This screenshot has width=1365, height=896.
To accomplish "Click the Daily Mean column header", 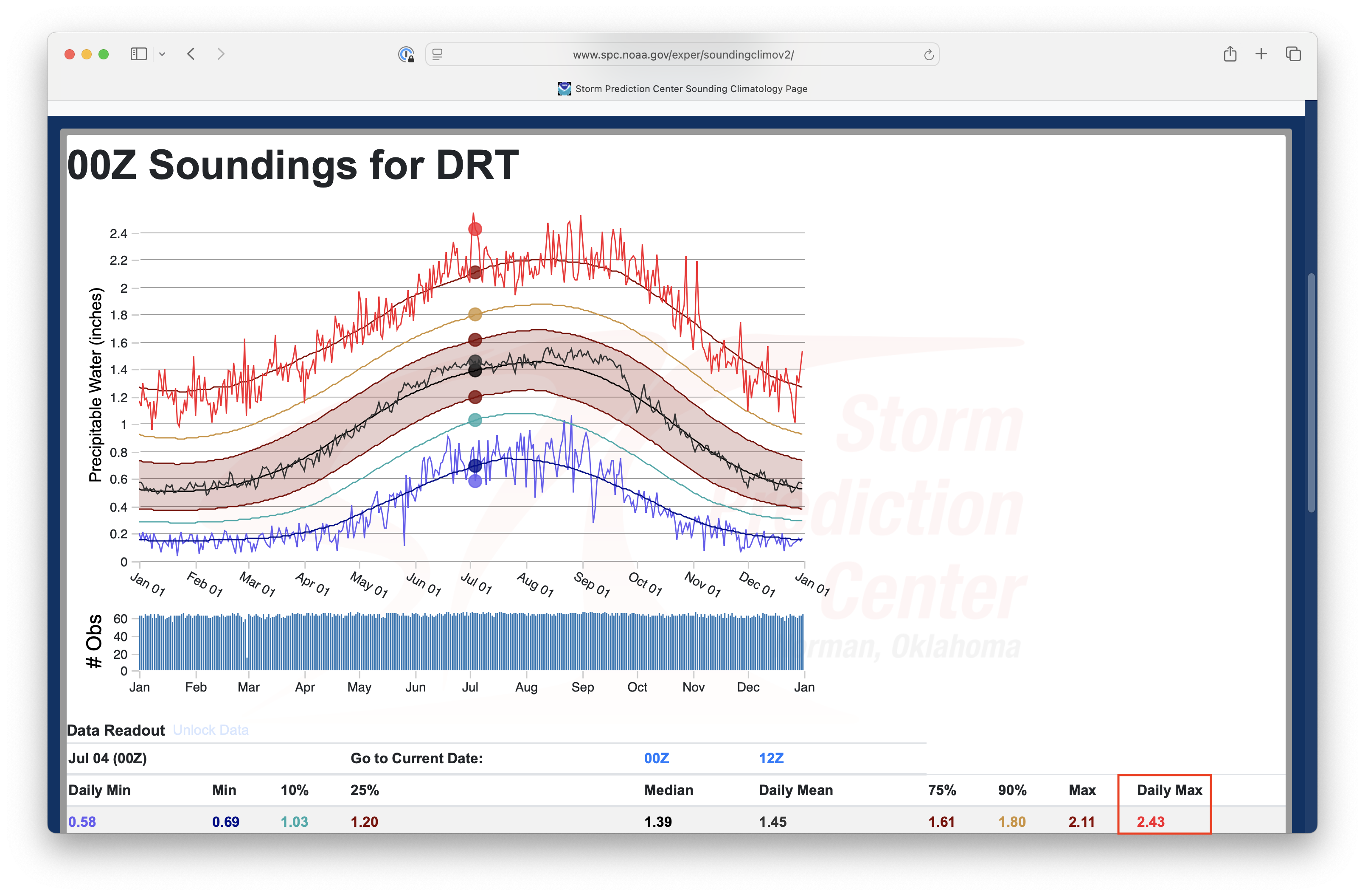I will [x=795, y=790].
